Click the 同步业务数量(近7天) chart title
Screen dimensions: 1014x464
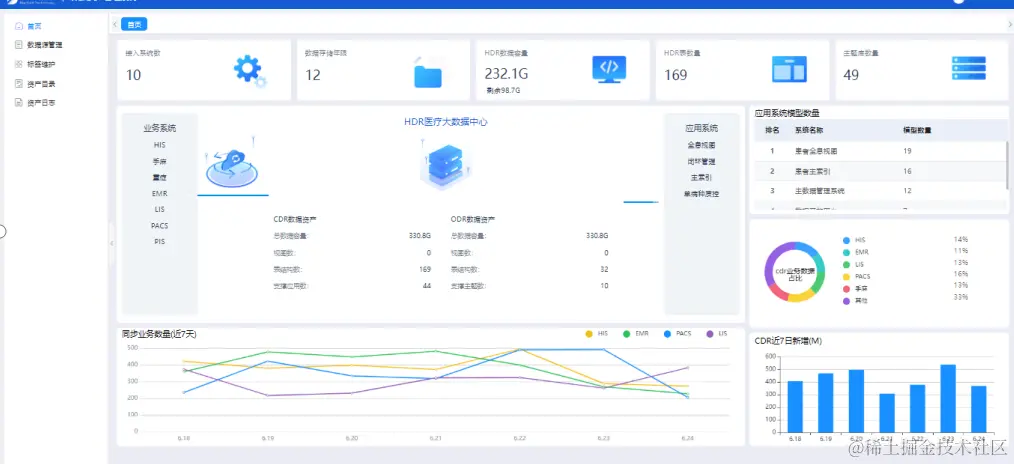click(159, 334)
